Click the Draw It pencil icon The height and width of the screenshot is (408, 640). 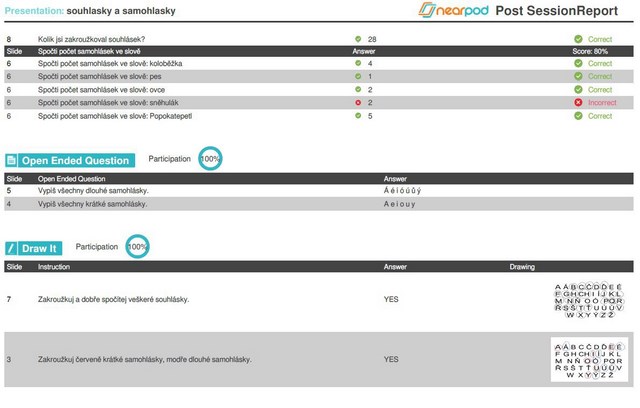point(11,247)
